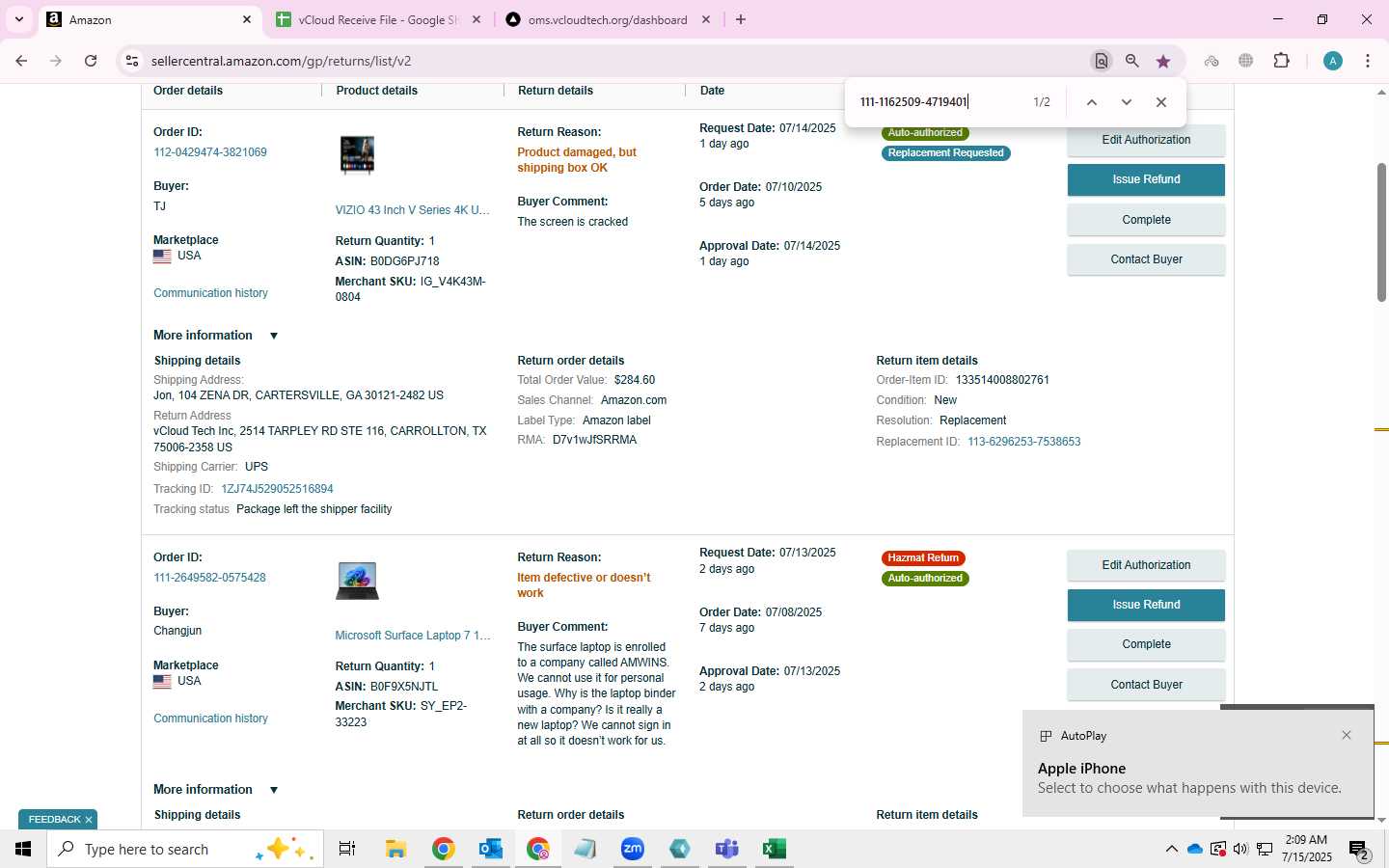Open the zoom magnifier icon in address bar
Viewport: 1389px width, 868px height.
point(1132,61)
